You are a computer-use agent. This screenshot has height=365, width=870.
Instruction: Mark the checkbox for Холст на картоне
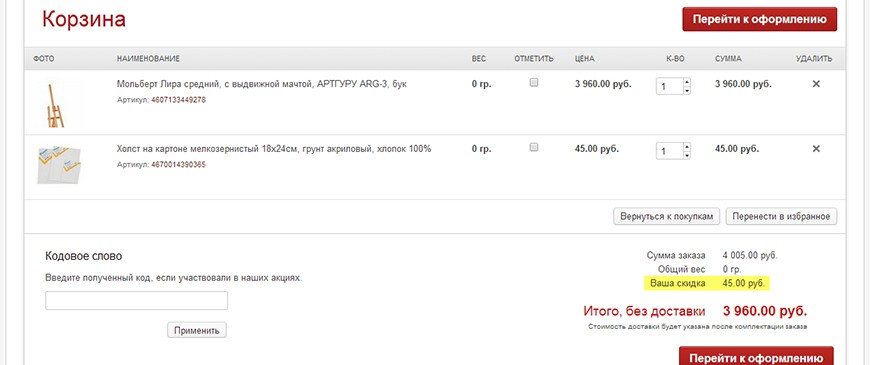[534, 148]
